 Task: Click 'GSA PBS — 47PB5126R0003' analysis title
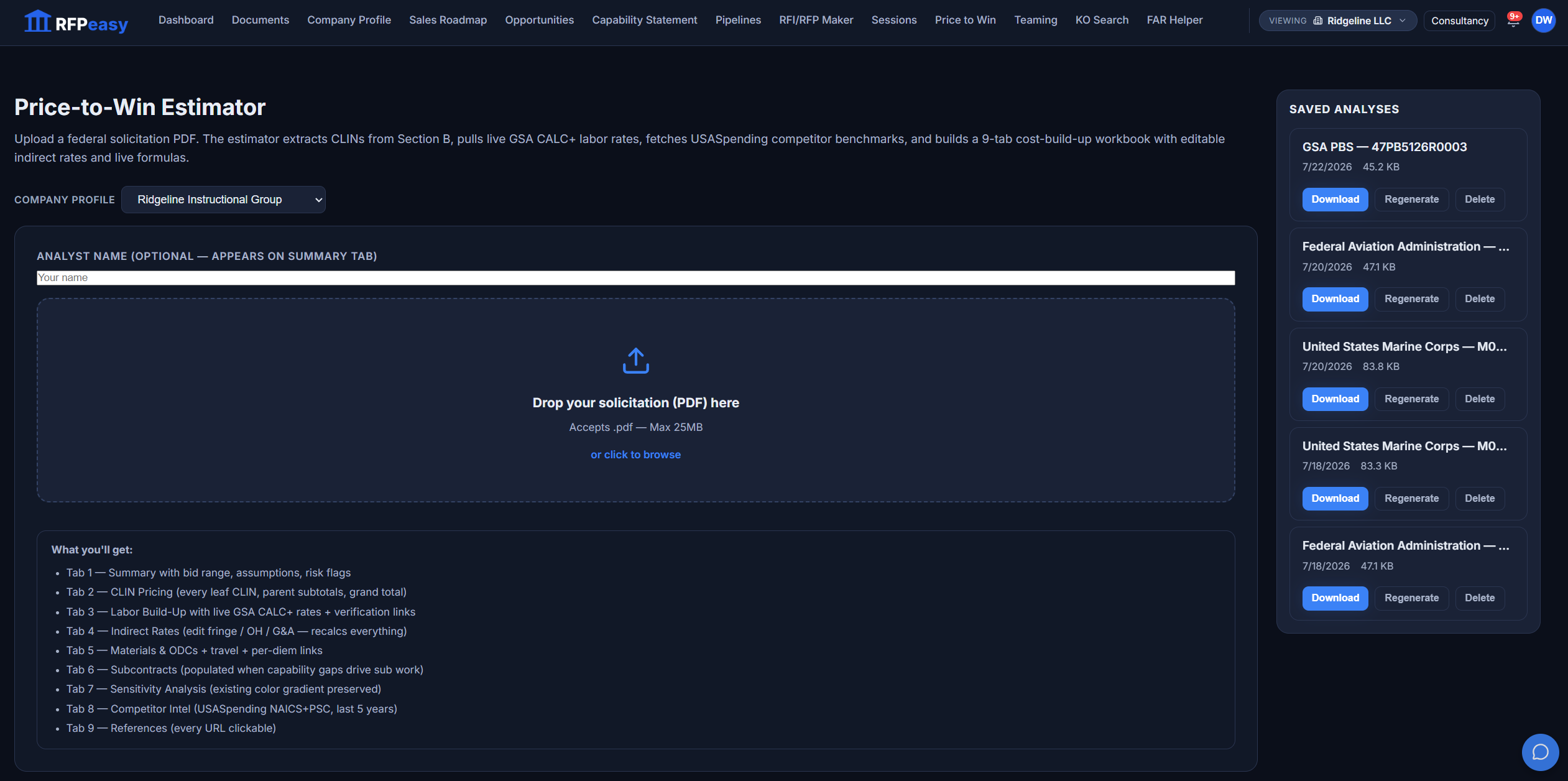coord(1385,147)
